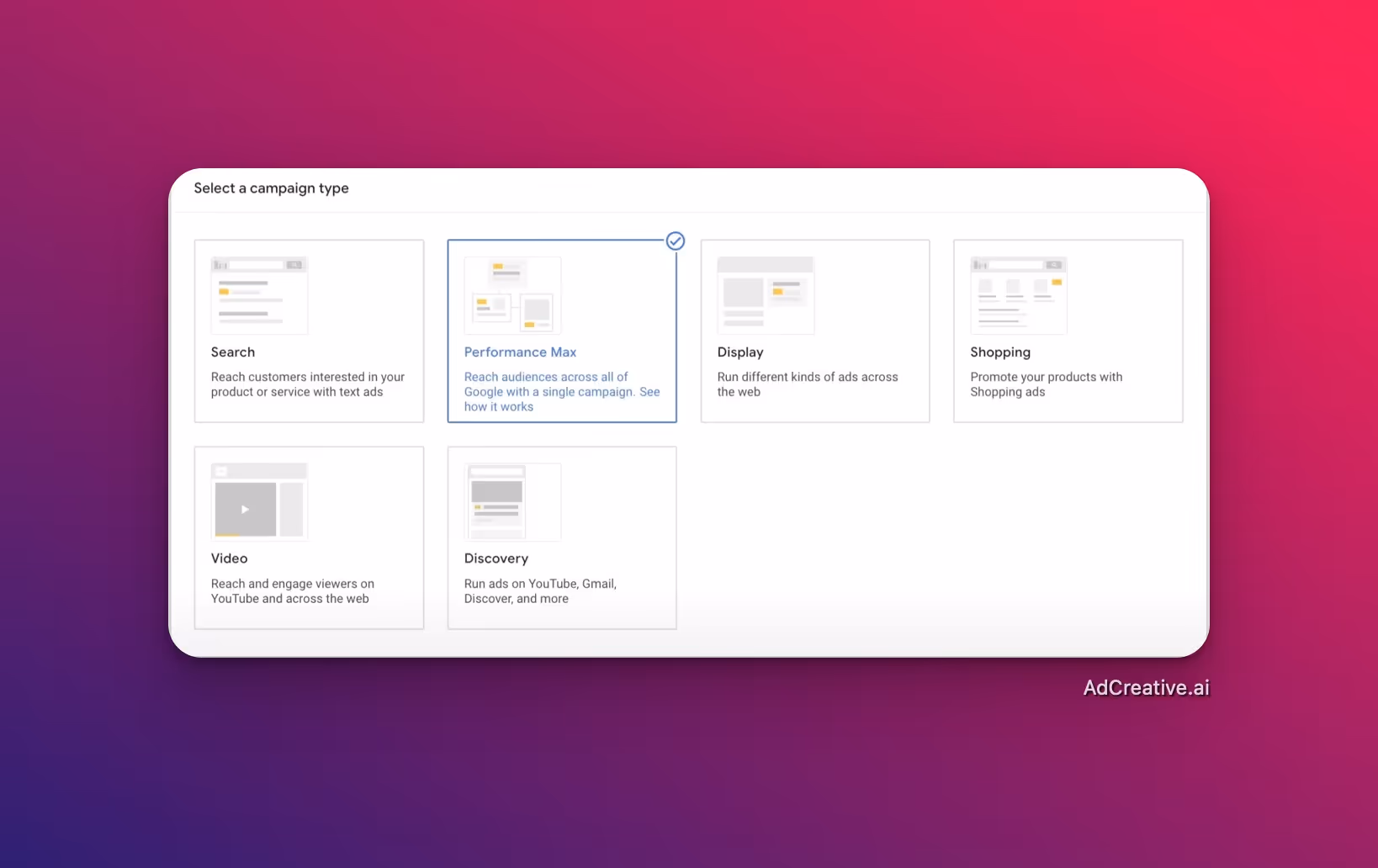This screenshot has width=1378, height=868.
Task: Click the Discovery campaign title
Action: point(496,558)
